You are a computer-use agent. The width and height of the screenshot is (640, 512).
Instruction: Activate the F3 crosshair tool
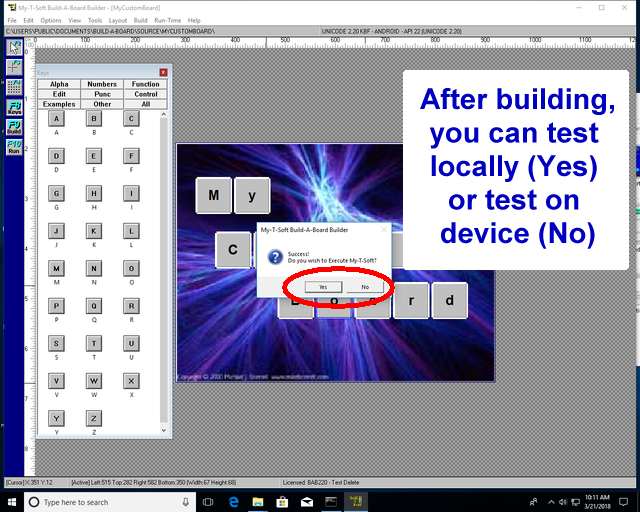click(x=14, y=66)
